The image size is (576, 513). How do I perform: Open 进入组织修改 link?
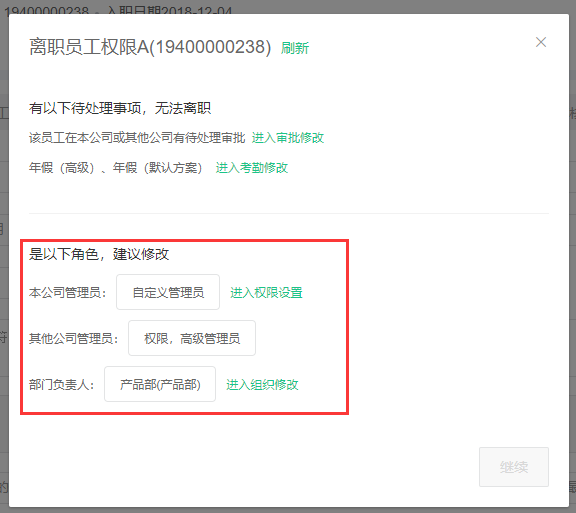(x=262, y=384)
